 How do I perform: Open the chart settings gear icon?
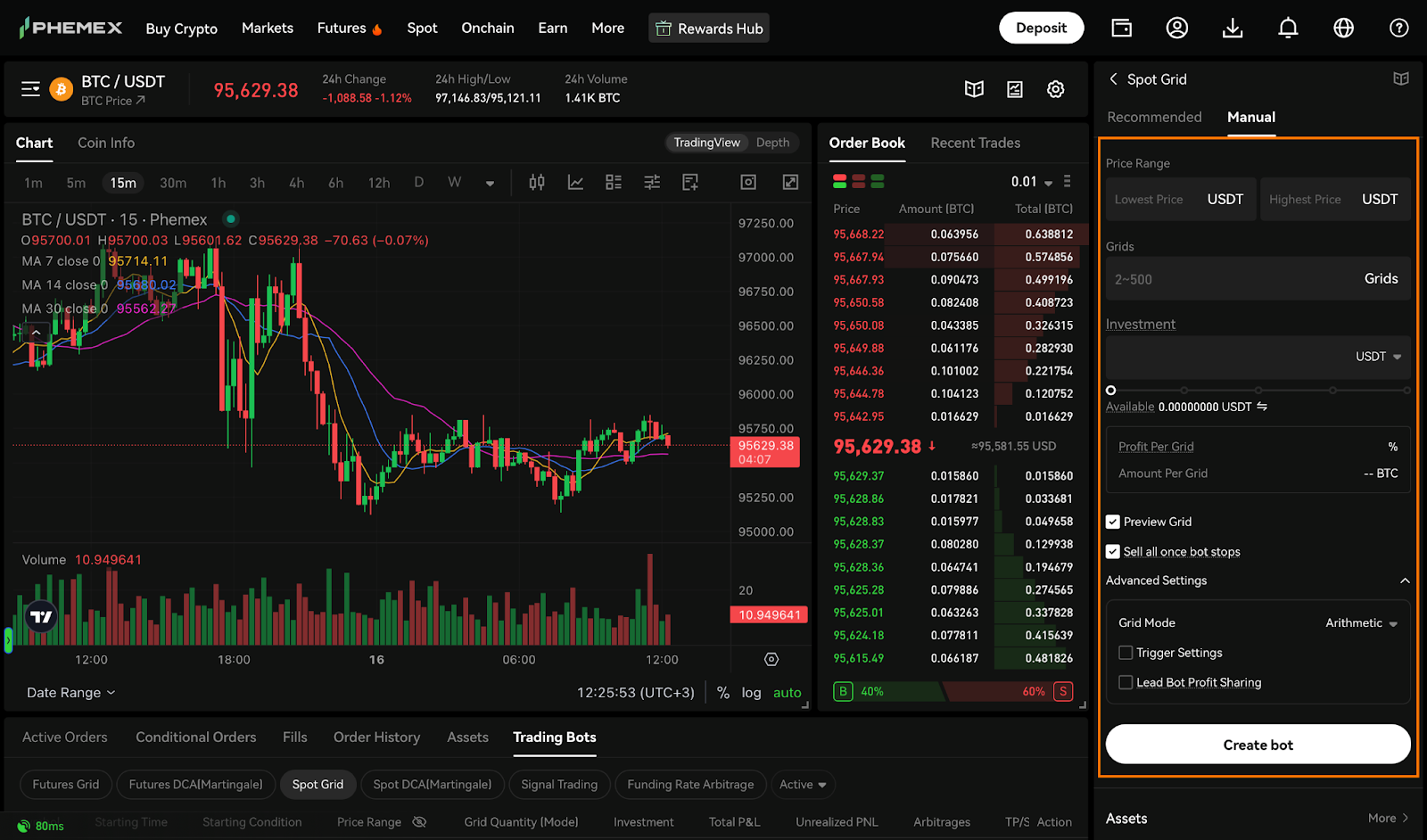[1056, 89]
